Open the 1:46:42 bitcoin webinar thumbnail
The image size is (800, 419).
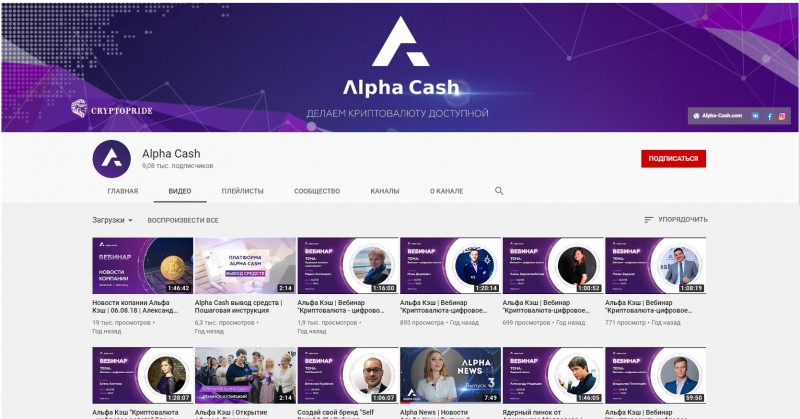pyautogui.click(x=143, y=265)
